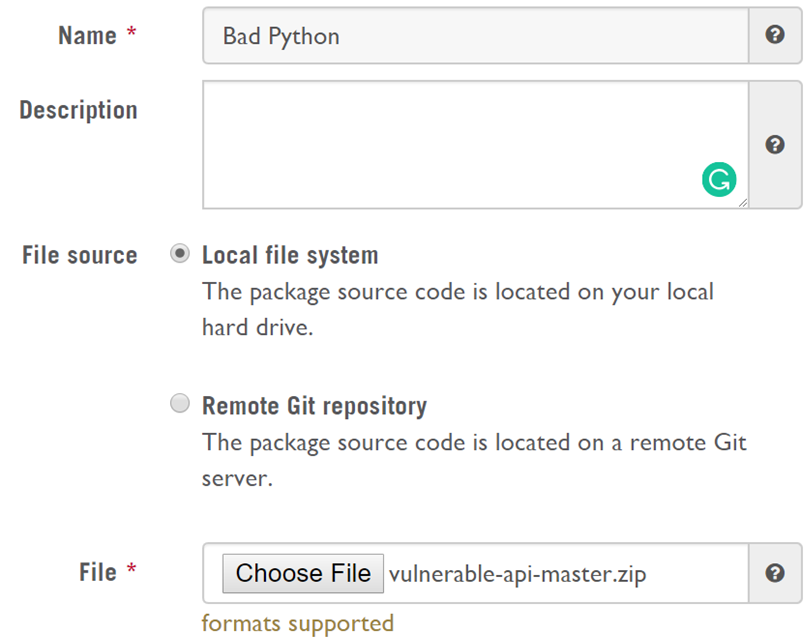Click the green Grammarly icon in Description
810x641 pixels.
(x=719, y=180)
